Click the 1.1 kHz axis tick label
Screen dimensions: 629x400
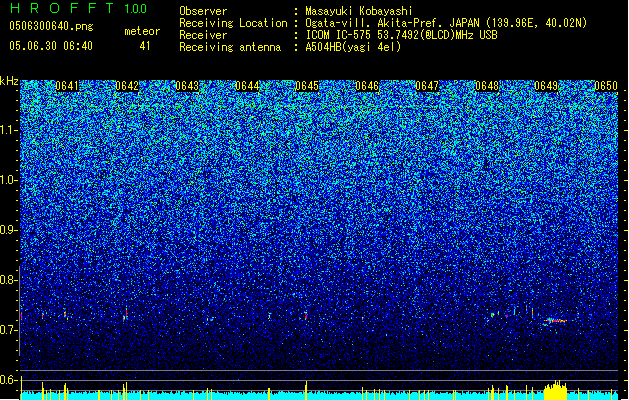(x=8, y=130)
